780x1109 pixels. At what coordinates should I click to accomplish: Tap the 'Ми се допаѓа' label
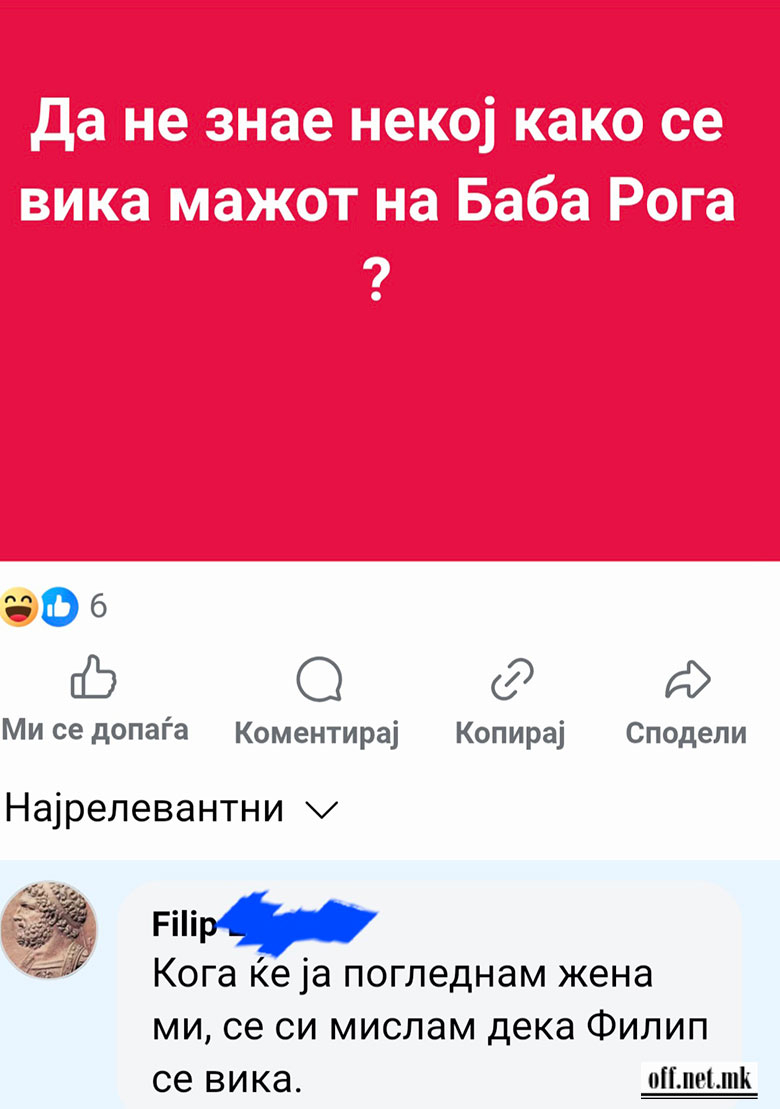95,730
